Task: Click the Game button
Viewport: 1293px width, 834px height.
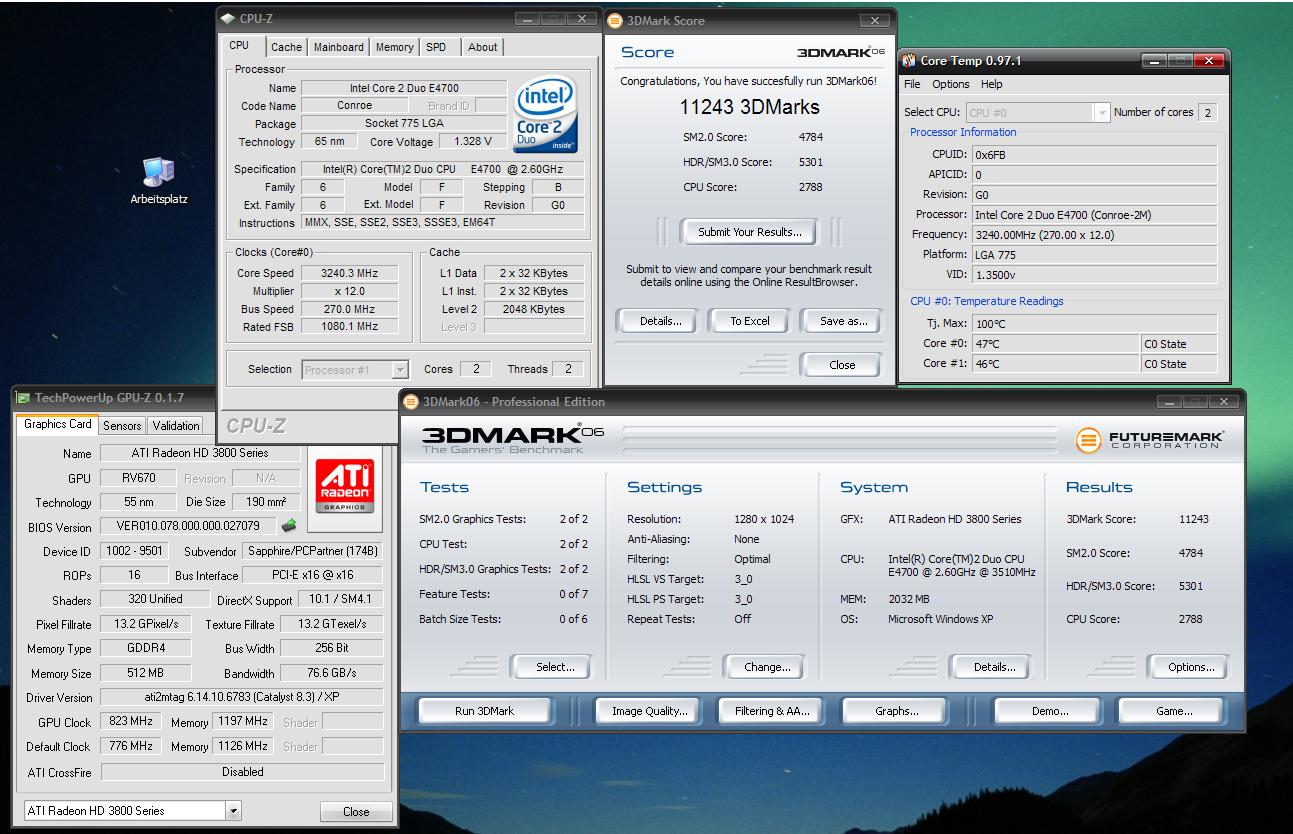Action: (1173, 711)
